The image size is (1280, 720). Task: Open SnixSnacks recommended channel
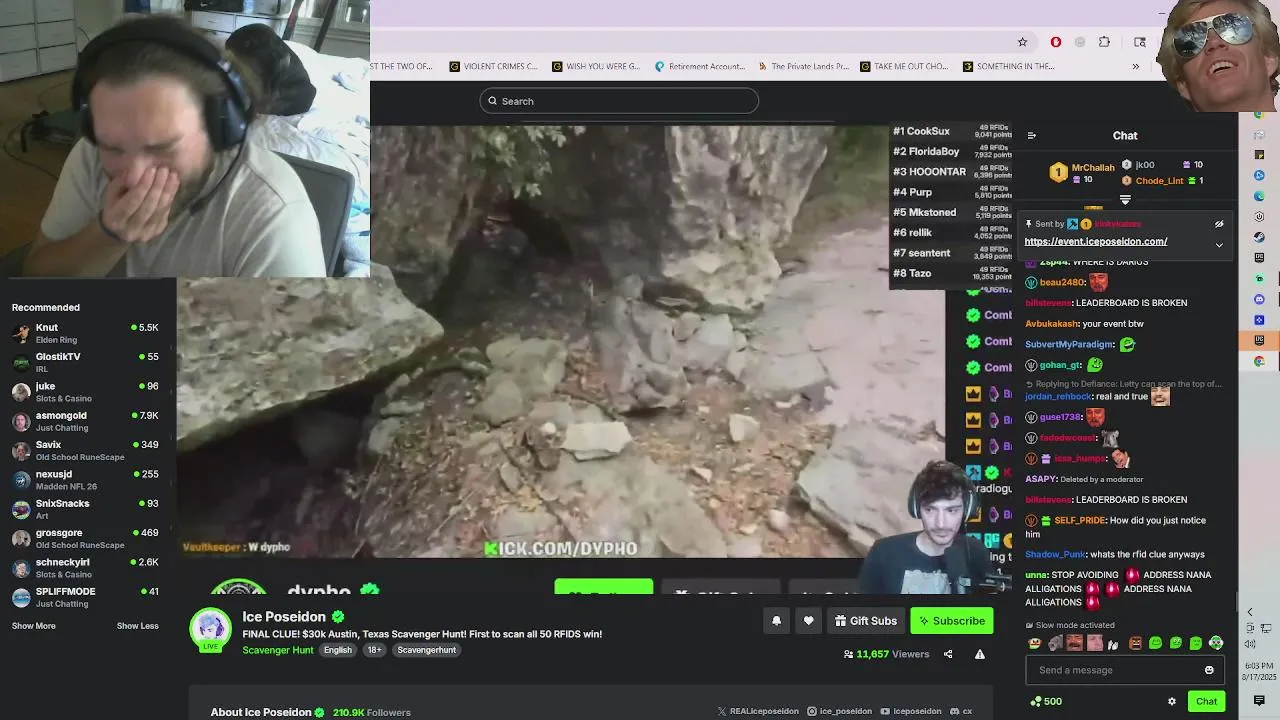click(x=85, y=509)
